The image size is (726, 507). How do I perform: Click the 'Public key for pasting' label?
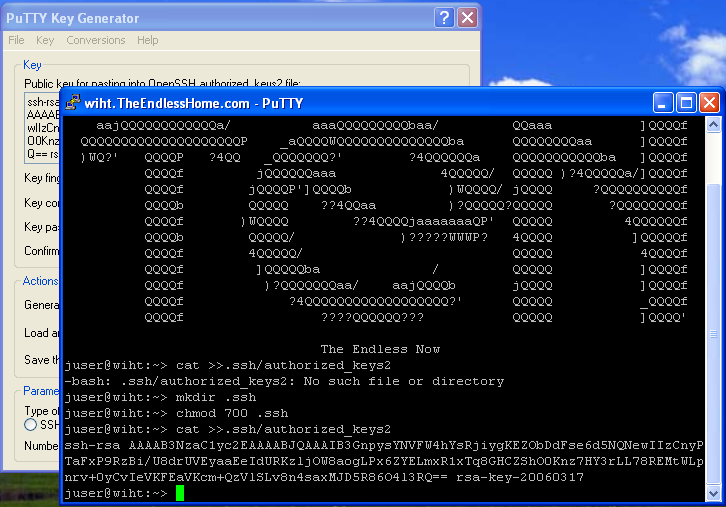[162, 83]
